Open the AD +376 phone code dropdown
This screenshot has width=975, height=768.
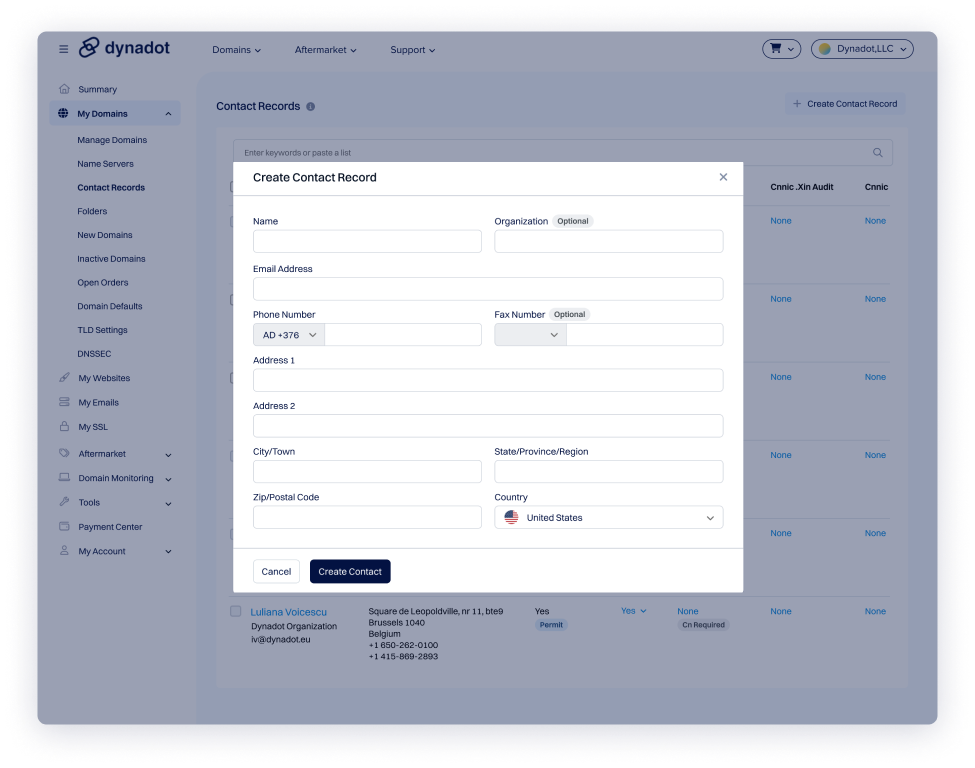[x=289, y=335]
